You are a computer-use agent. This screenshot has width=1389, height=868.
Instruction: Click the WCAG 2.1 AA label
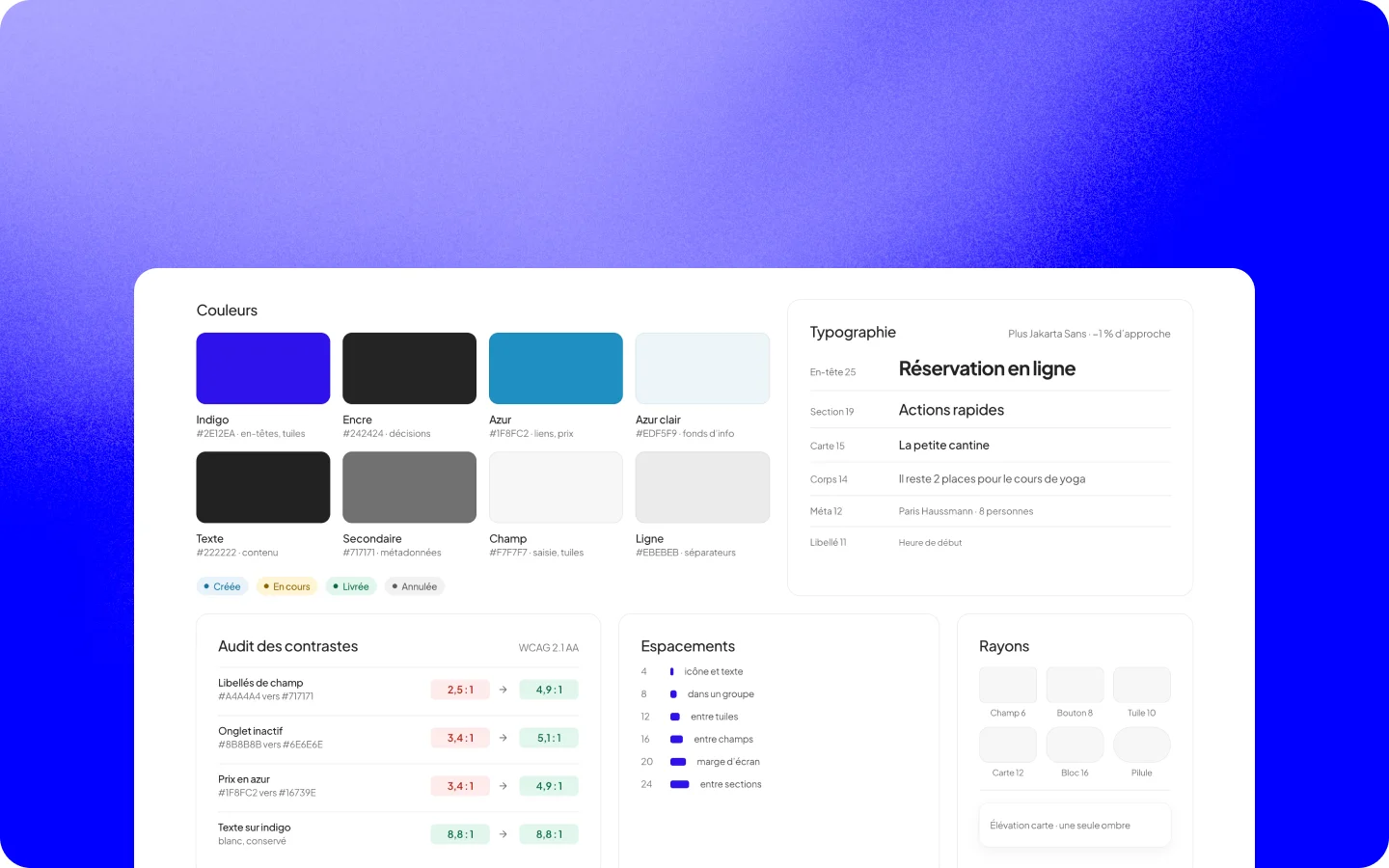[x=549, y=648]
